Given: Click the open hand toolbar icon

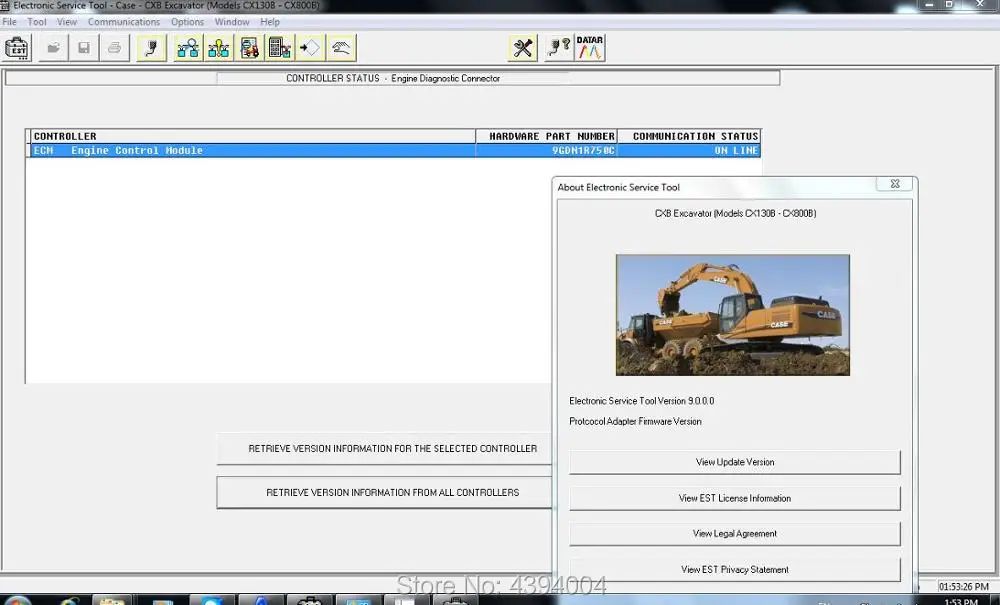Looking at the screenshot, I should [x=341, y=48].
